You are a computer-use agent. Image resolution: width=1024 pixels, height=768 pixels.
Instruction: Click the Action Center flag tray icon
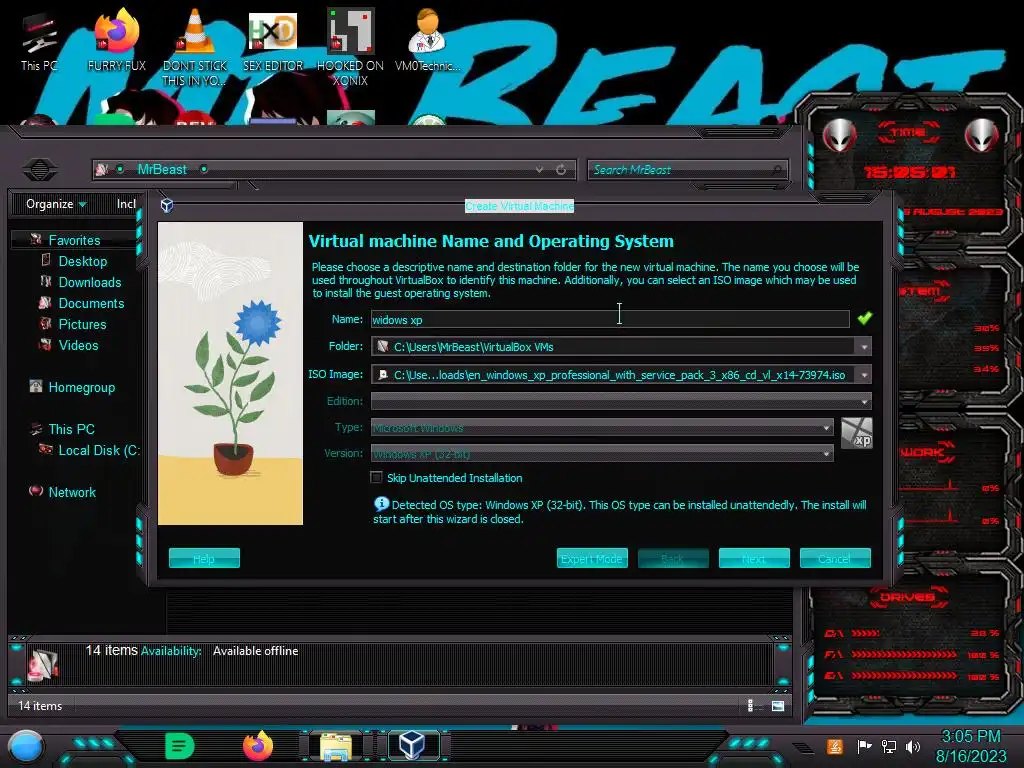pos(864,746)
